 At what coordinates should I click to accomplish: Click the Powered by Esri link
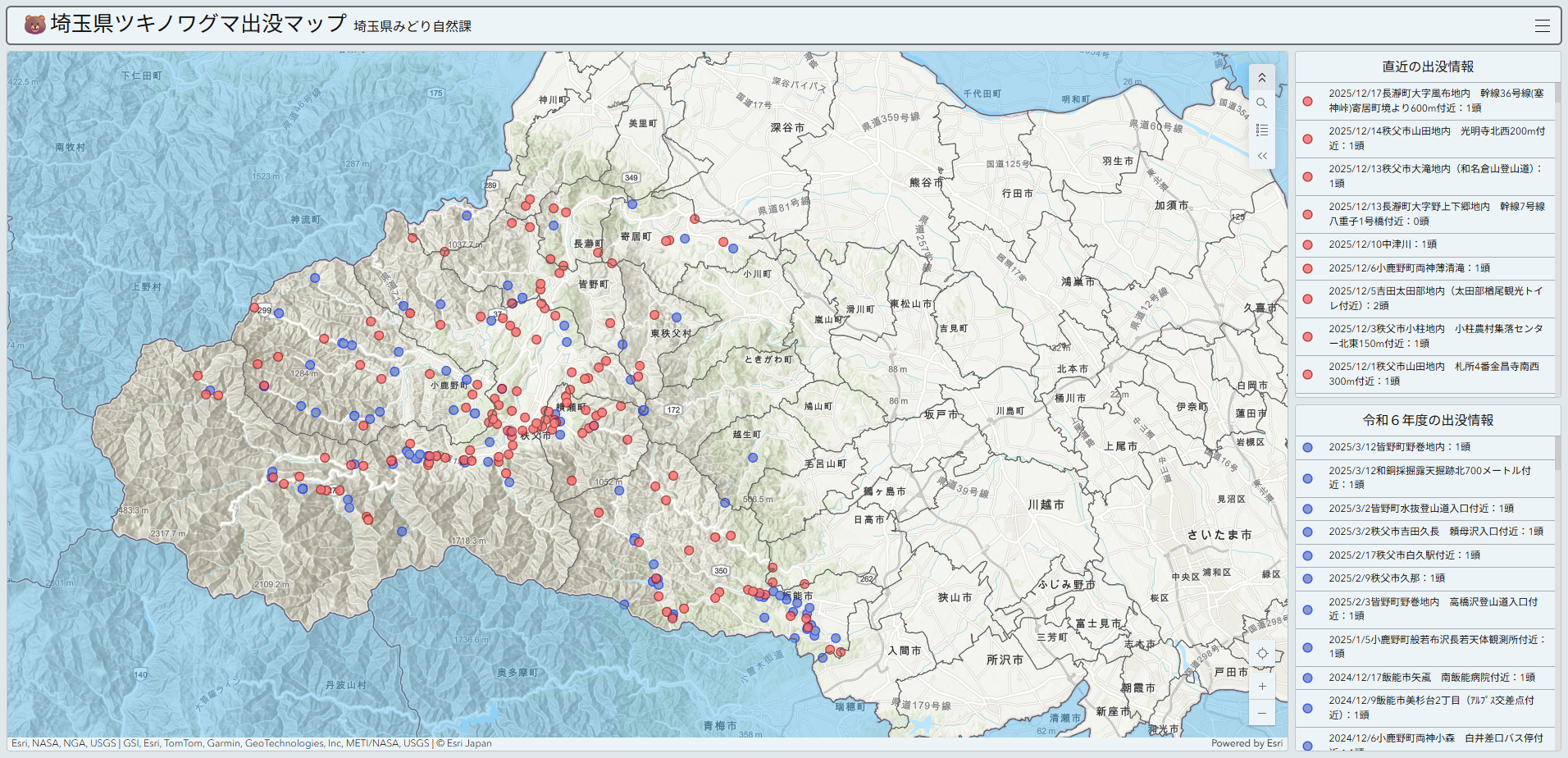1246,743
